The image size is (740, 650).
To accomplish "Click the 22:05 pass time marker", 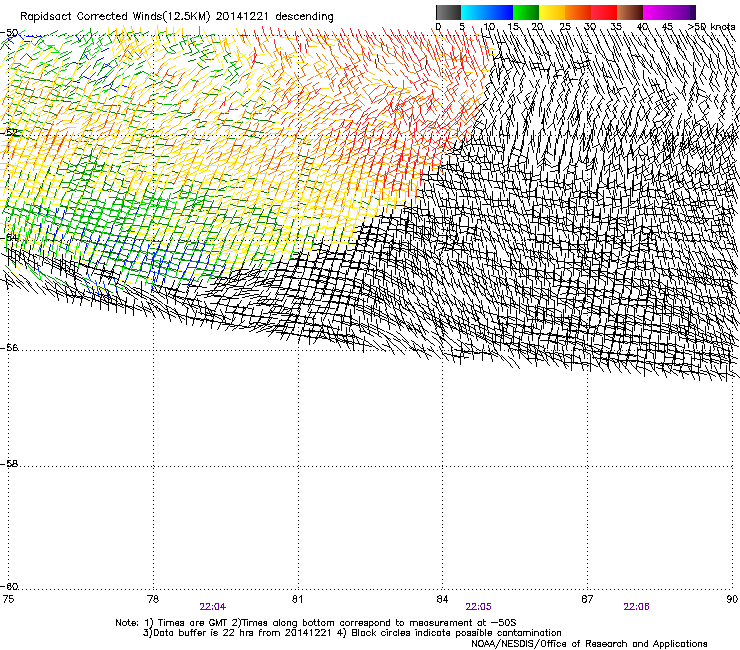I will [478, 607].
